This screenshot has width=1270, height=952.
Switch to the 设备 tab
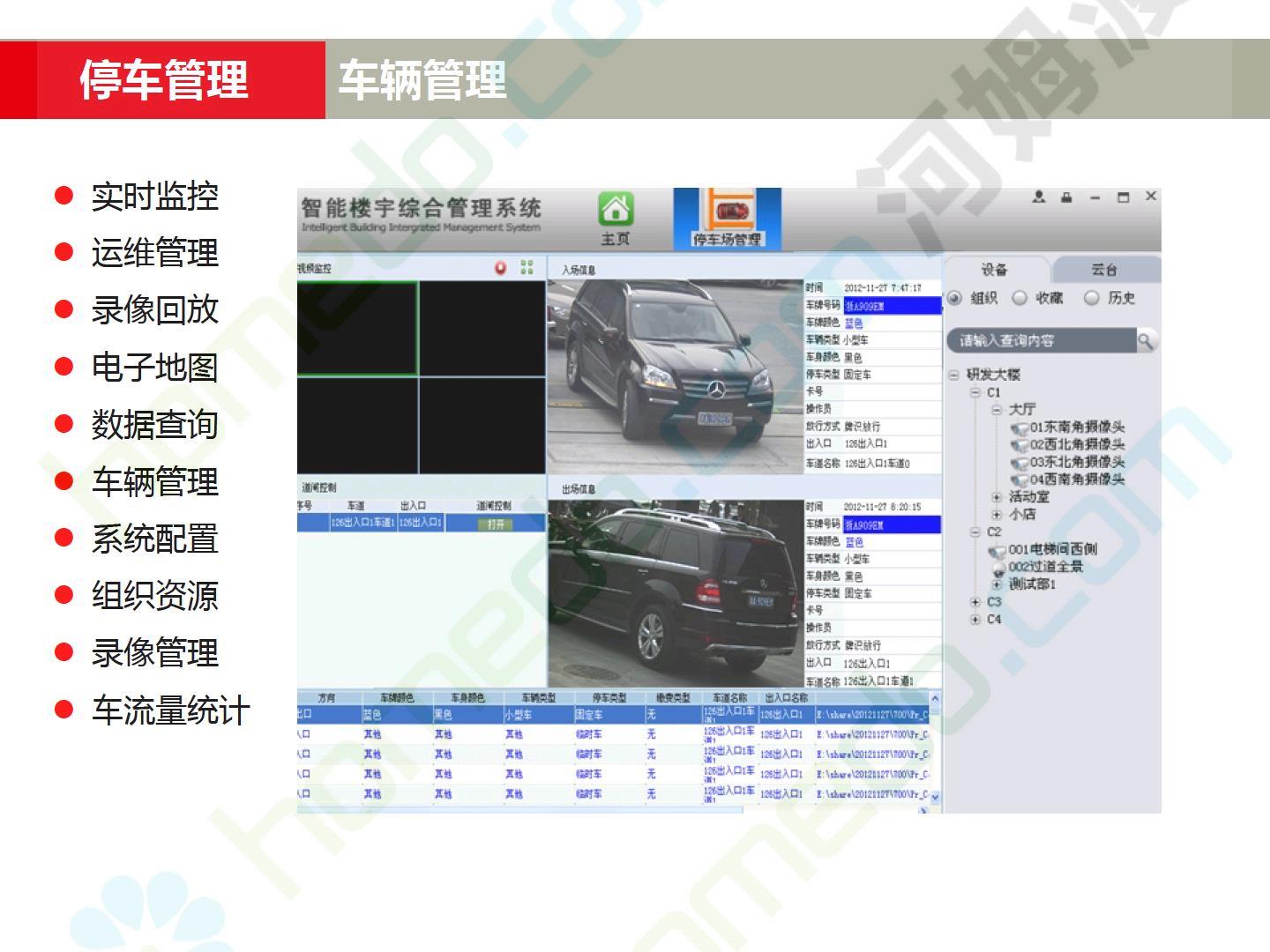[994, 270]
